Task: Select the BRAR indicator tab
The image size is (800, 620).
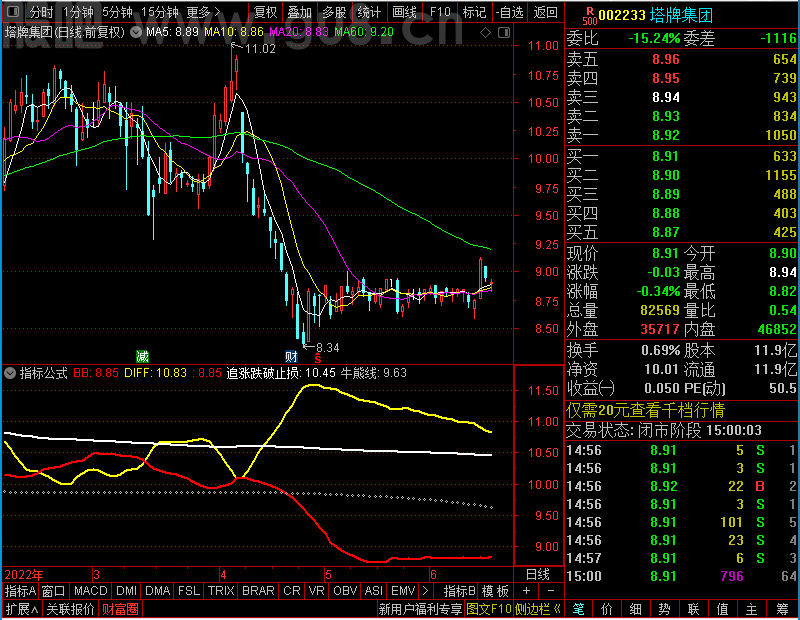Action: 258,591
